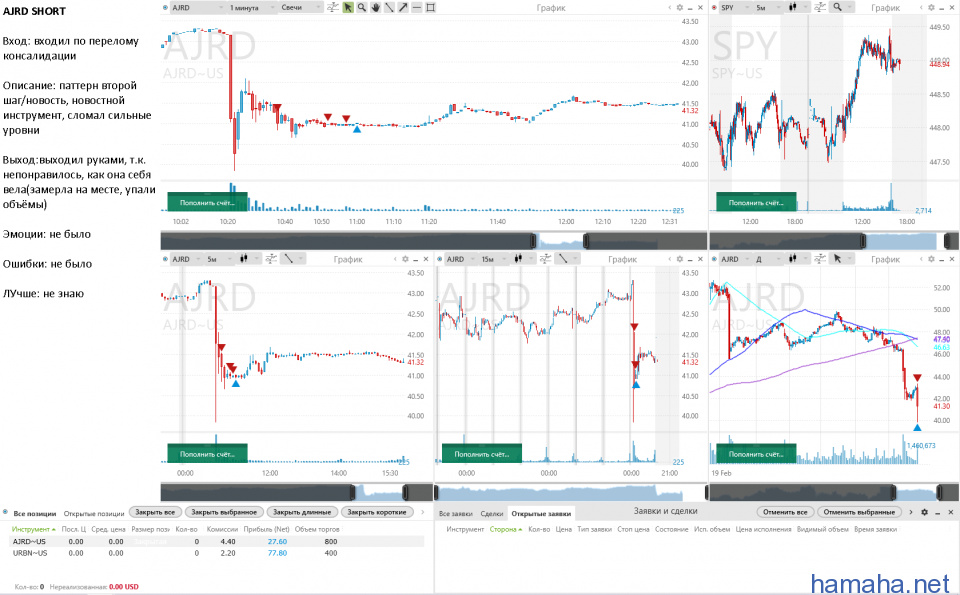Click the Отменить все button
Screen dimensions: 960x595
(786, 512)
